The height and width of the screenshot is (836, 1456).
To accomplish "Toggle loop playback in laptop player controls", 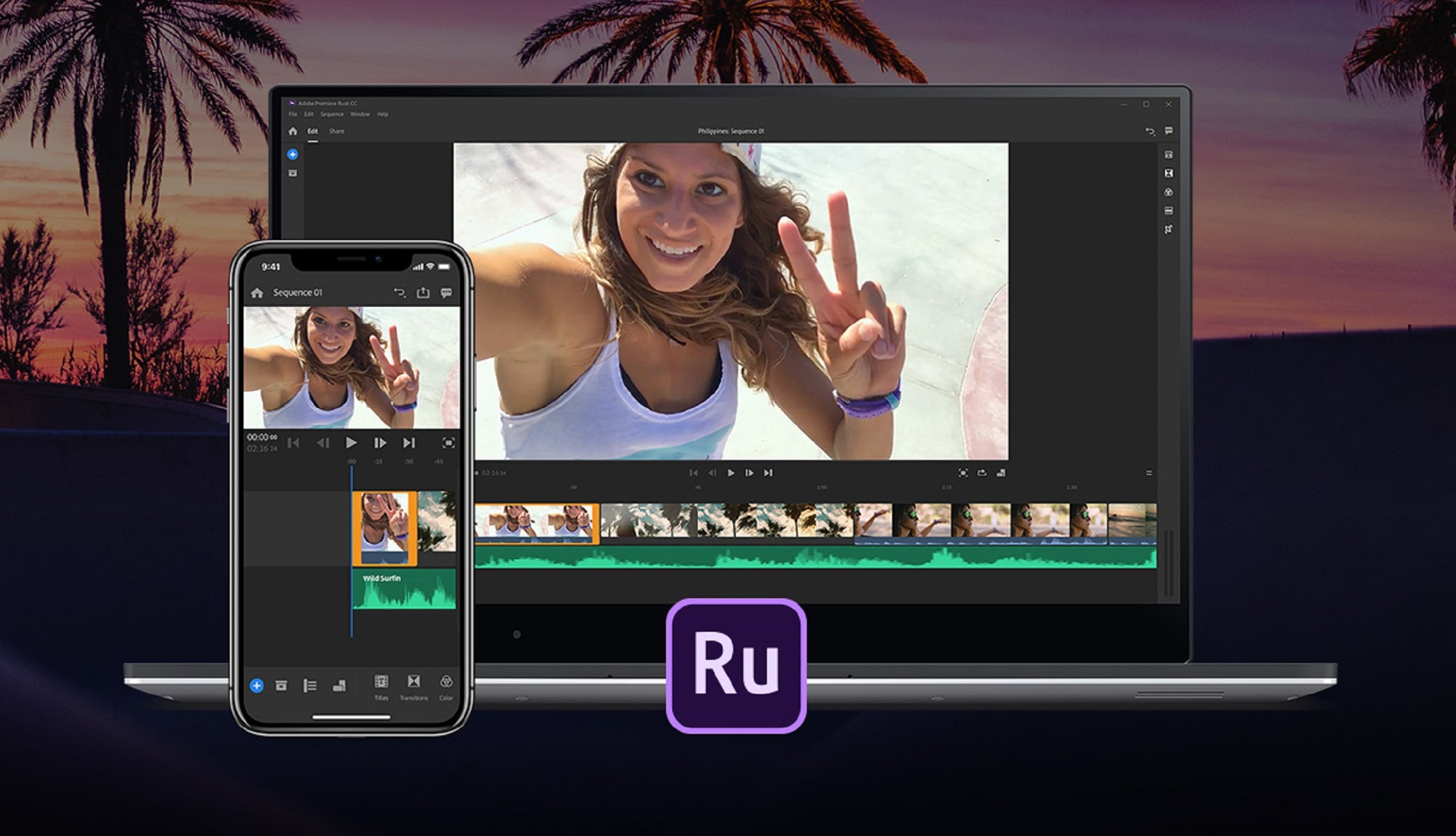I will pos(981,473).
